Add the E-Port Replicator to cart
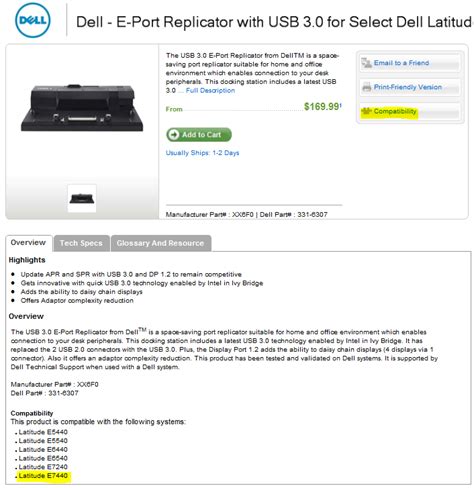Screen dimensions: 474x488 199,134
